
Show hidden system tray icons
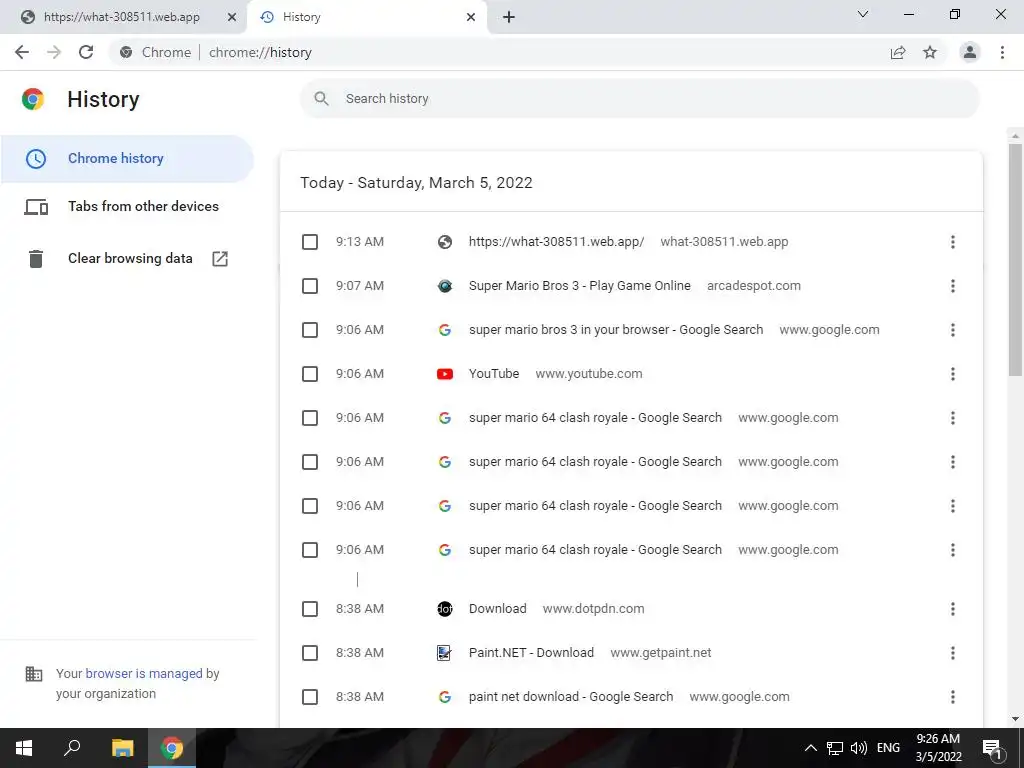point(810,748)
